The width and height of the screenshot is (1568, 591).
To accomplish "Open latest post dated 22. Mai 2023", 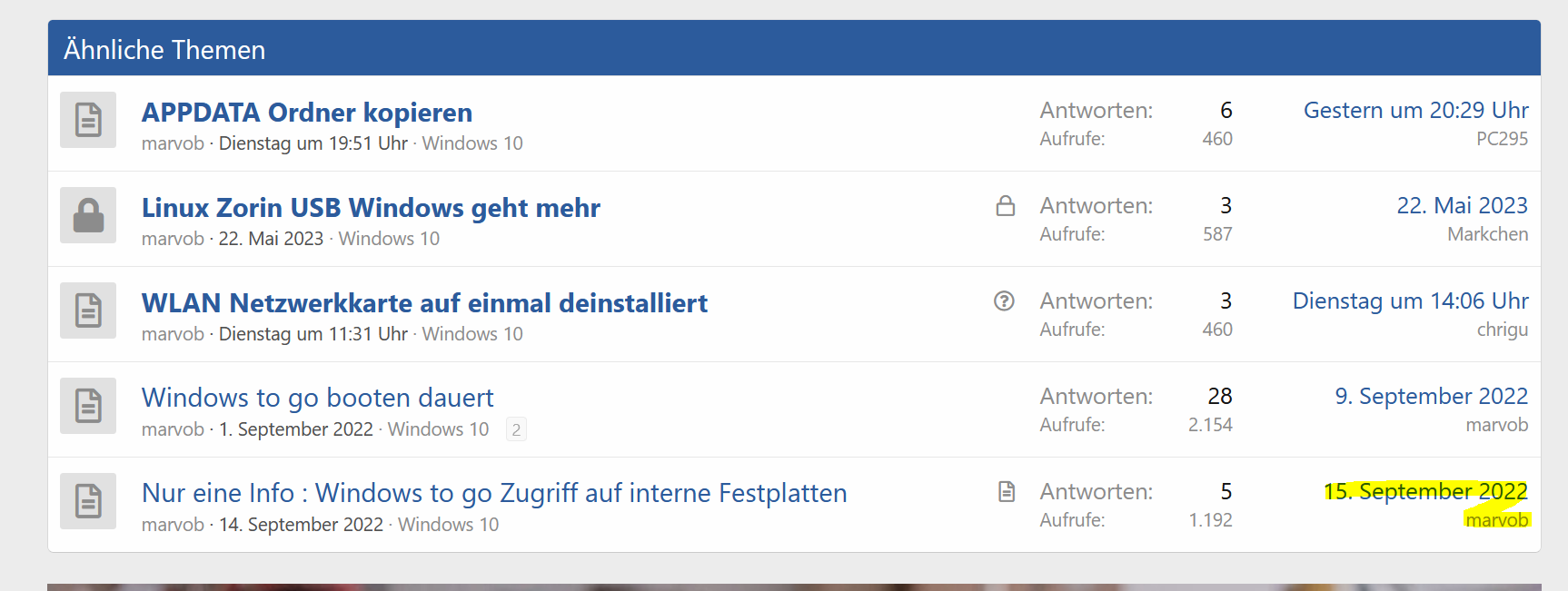I will (x=1462, y=206).
